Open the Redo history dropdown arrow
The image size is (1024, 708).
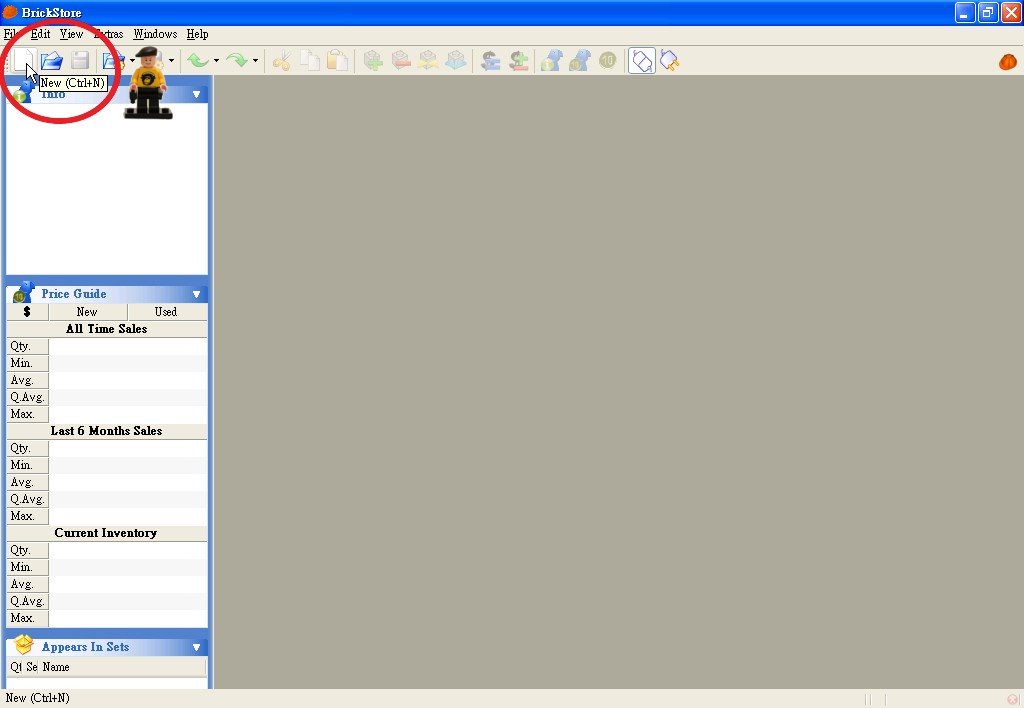(x=255, y=61)
